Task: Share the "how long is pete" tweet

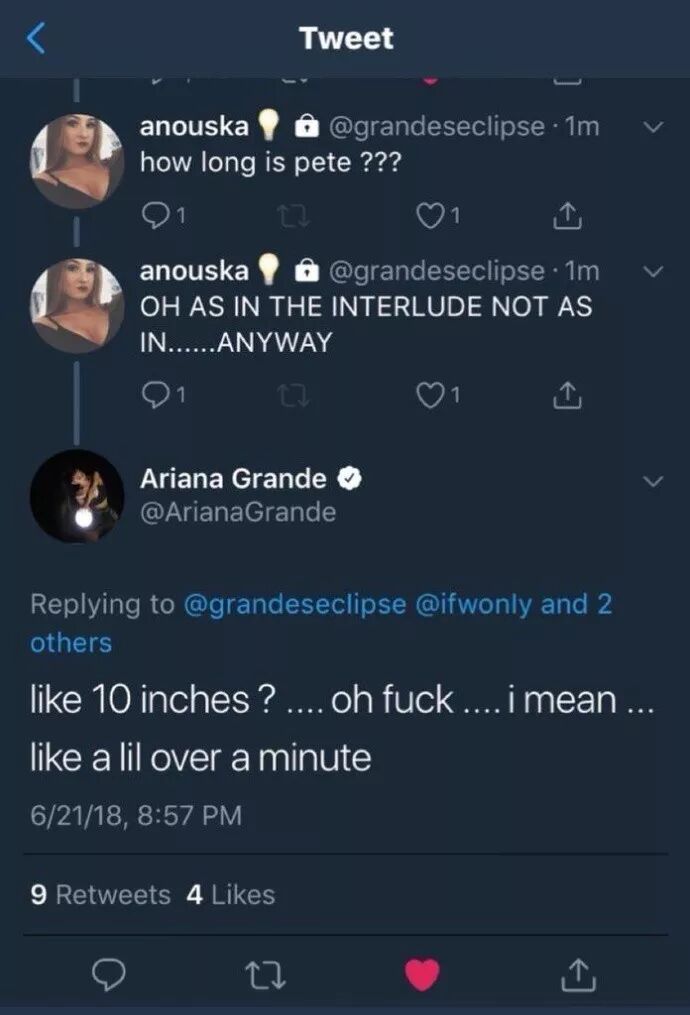Action: [565, 213]
